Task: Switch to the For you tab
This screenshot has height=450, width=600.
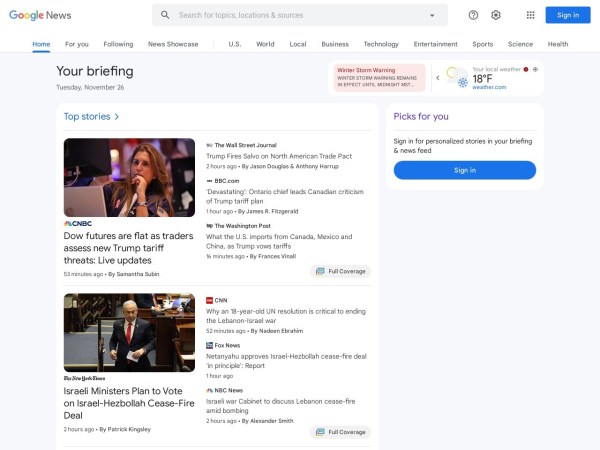Action: pyautogui.click(x=77, y=44)
